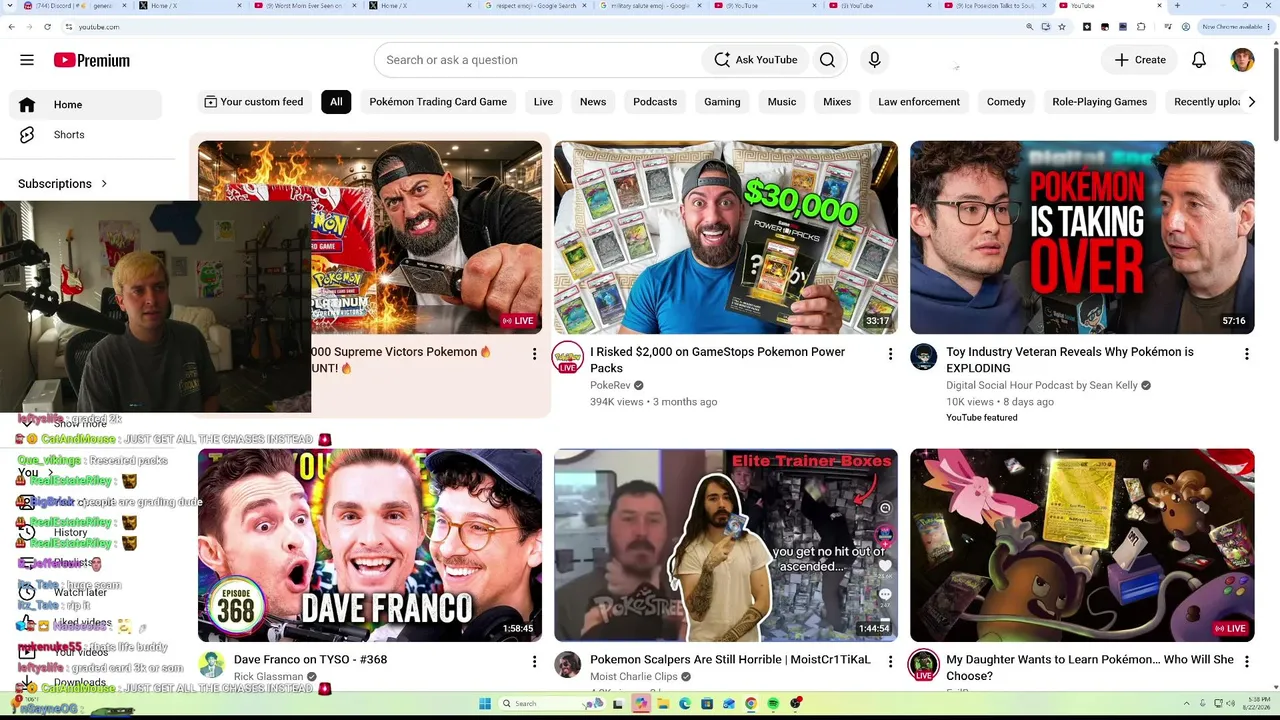Select the Gaming chip
The image size is (1280, 720).
click(722, 102)
